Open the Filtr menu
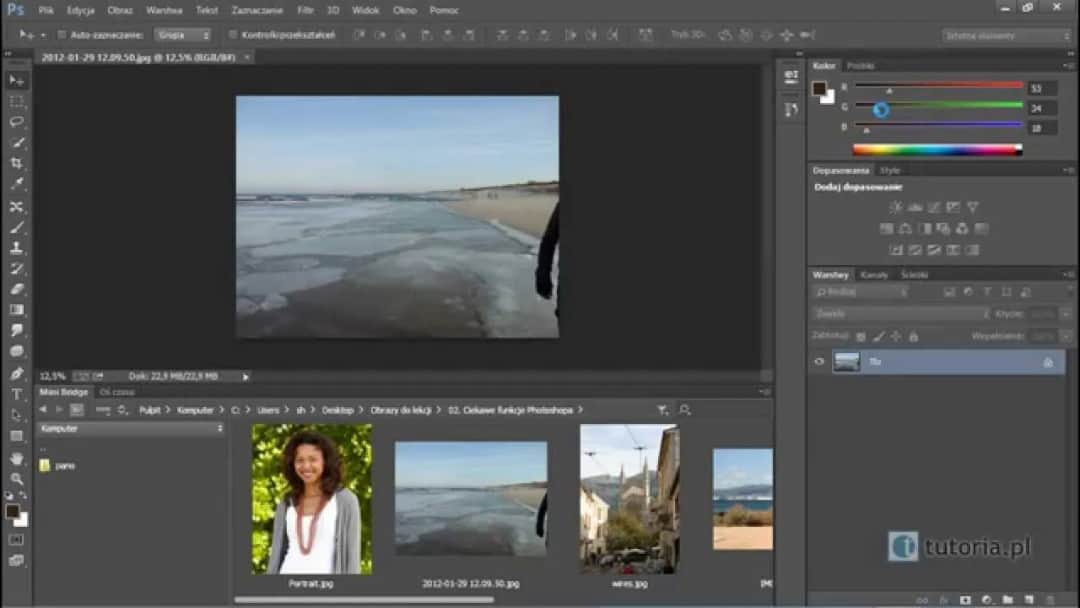This screenshot has width=1080, height=608. pos(305,10)
